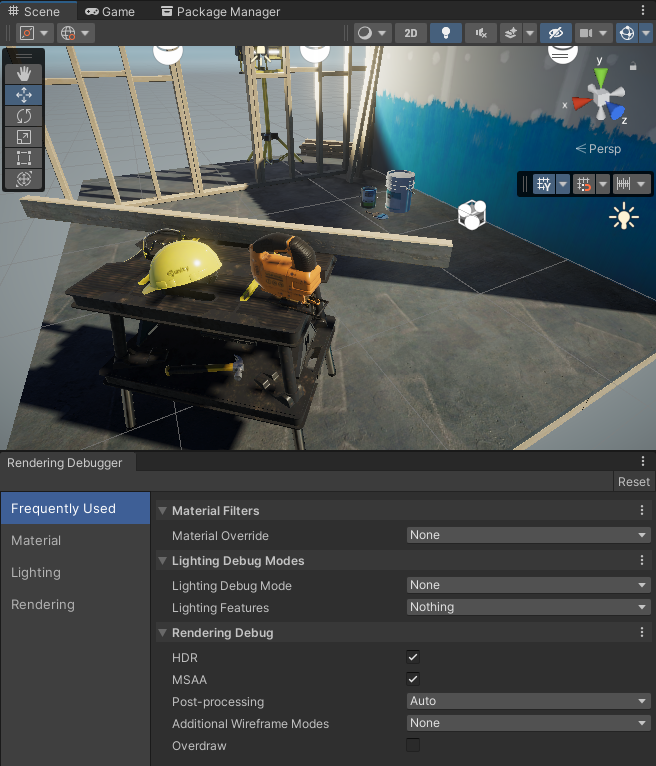Enable the Overdraw checkbox

[x=413, y=745]
